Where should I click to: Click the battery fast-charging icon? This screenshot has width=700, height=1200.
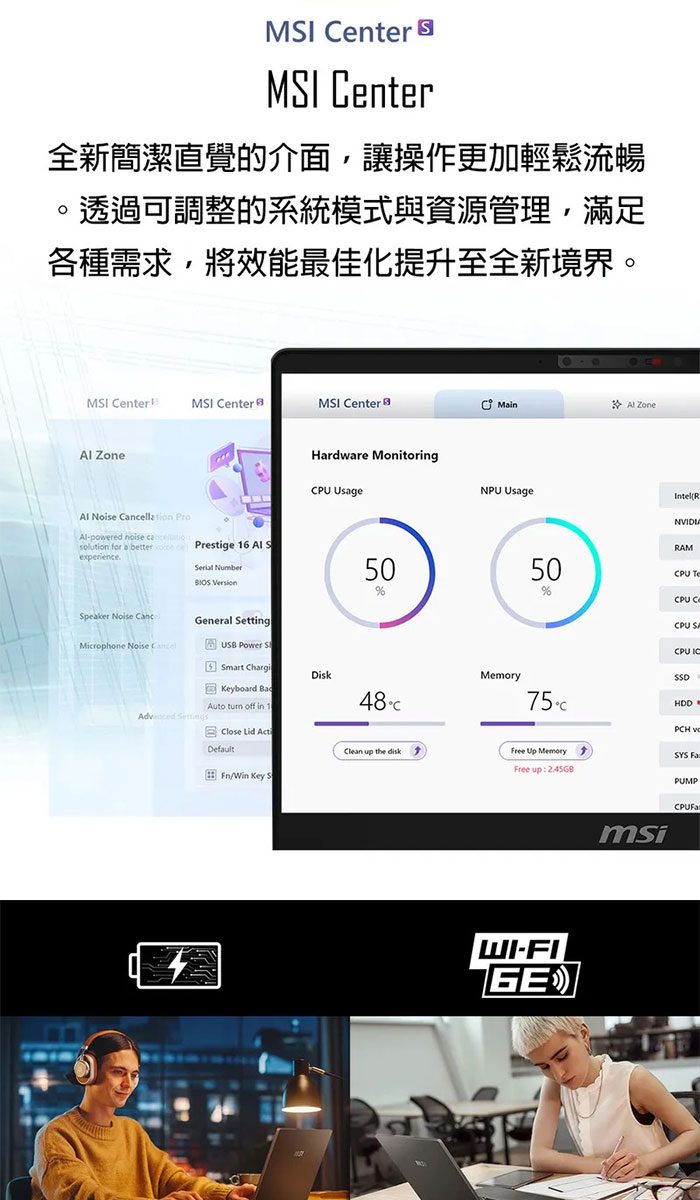[x=175, y=965]
